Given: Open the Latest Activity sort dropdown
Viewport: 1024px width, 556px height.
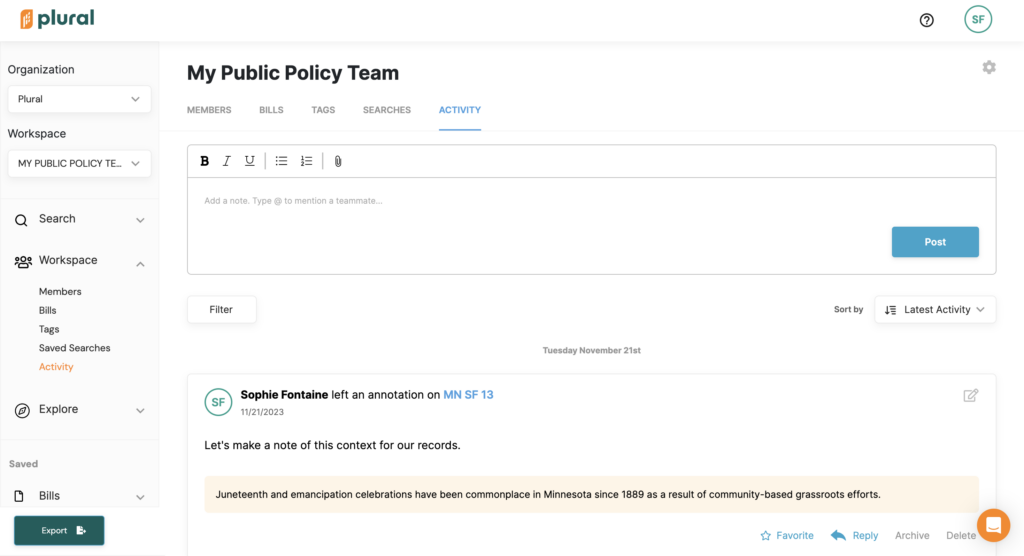Looking at the screenshot, I should [x=935, y=310].
